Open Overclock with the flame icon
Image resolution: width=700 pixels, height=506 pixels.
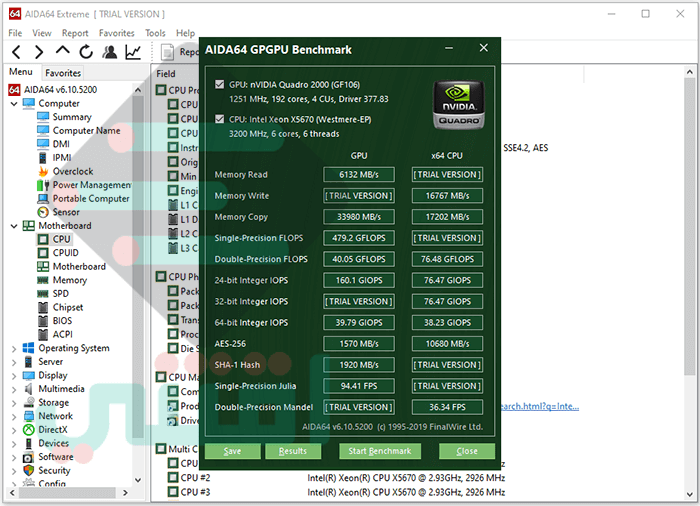point(73,171)
